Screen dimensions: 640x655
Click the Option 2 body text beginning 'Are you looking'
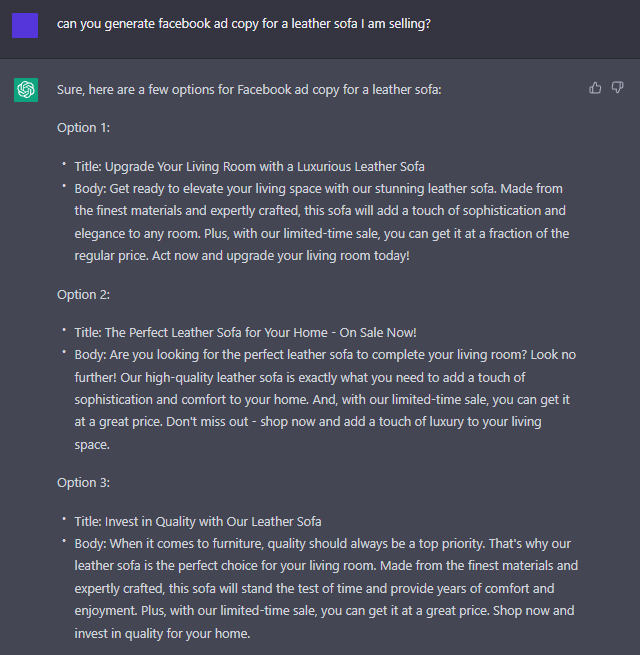pos(325,399)
